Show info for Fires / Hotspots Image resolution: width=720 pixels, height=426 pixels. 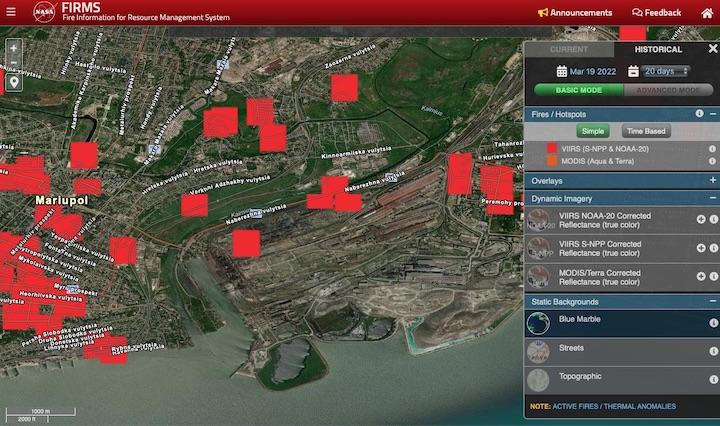(699, 114)
